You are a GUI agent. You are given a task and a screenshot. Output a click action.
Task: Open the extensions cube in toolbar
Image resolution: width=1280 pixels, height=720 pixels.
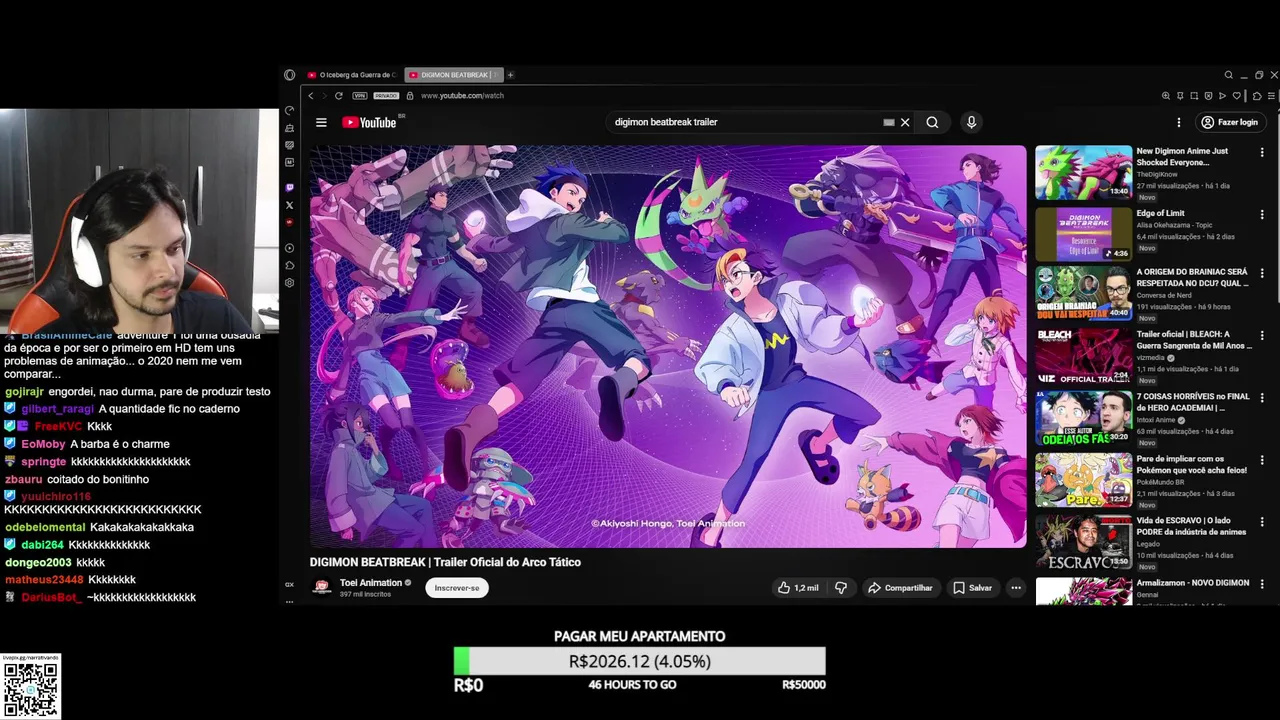pos(1257,96)
